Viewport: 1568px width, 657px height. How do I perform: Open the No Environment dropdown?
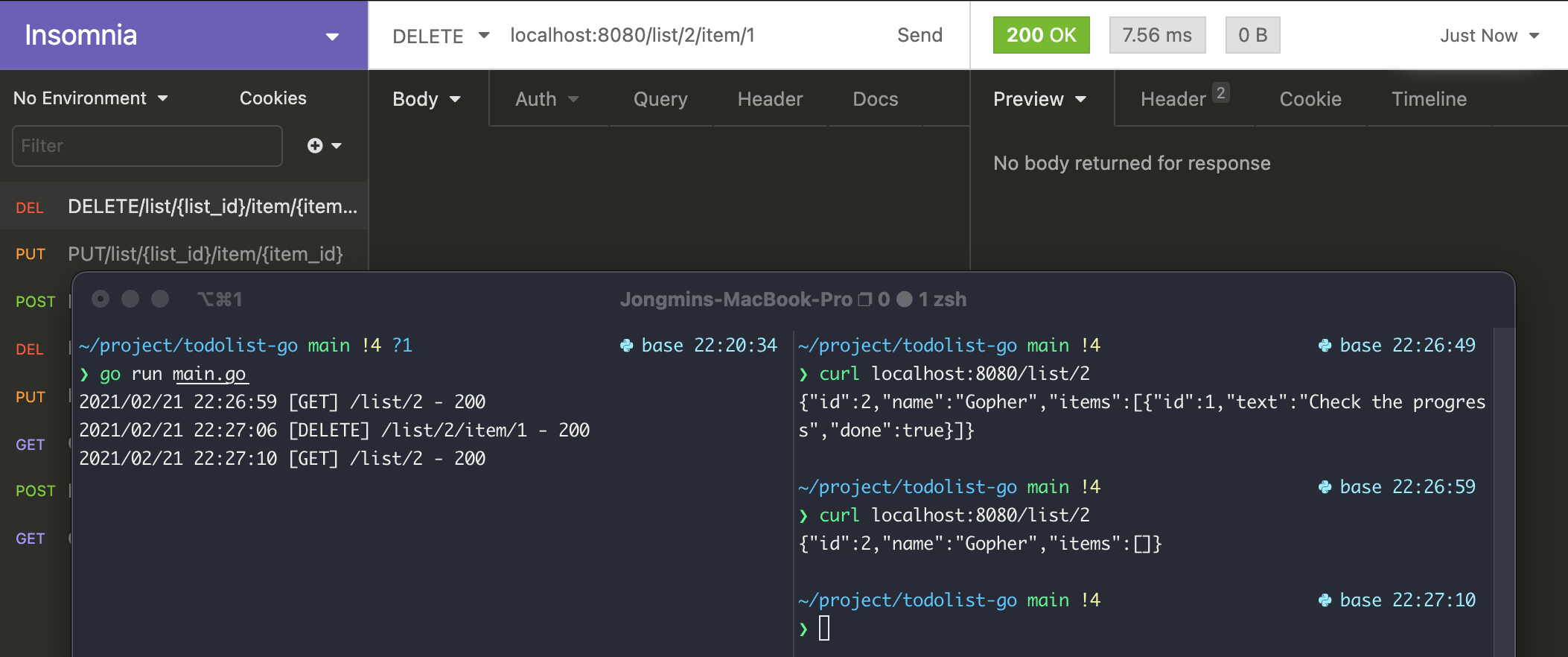click(91, 98)
